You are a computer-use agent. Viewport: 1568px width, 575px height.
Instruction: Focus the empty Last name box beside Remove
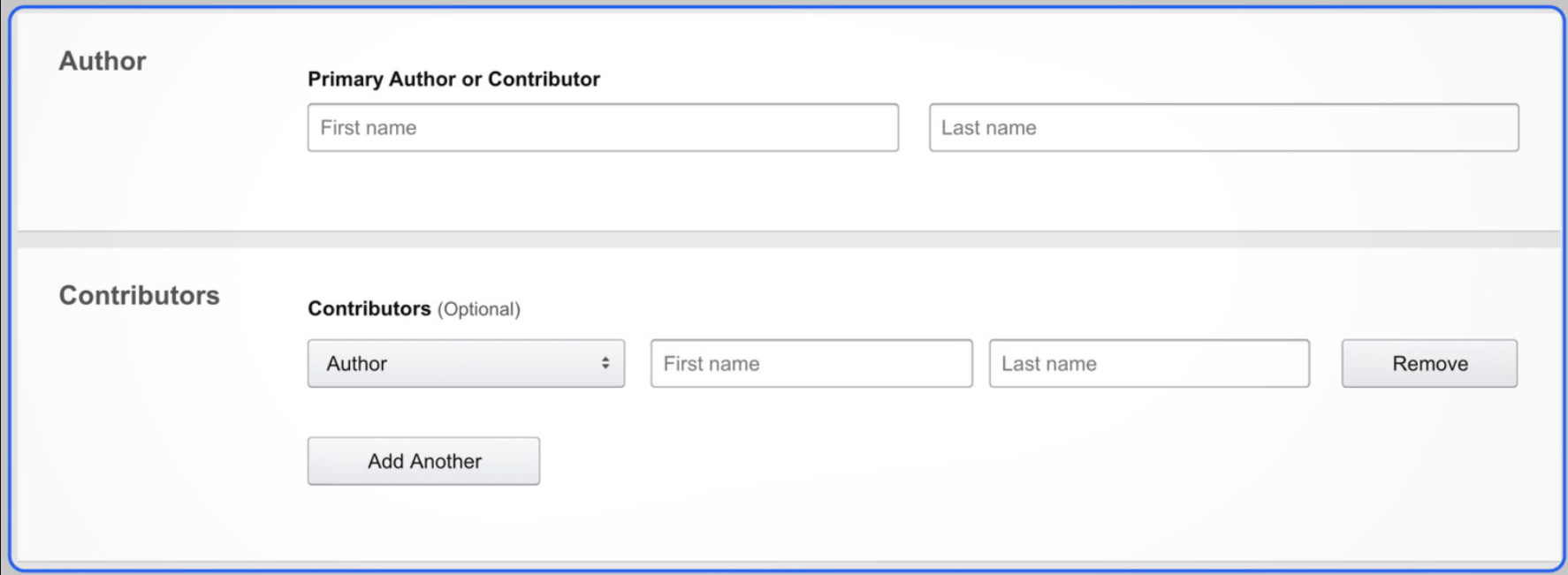(x=1149, y=363)
